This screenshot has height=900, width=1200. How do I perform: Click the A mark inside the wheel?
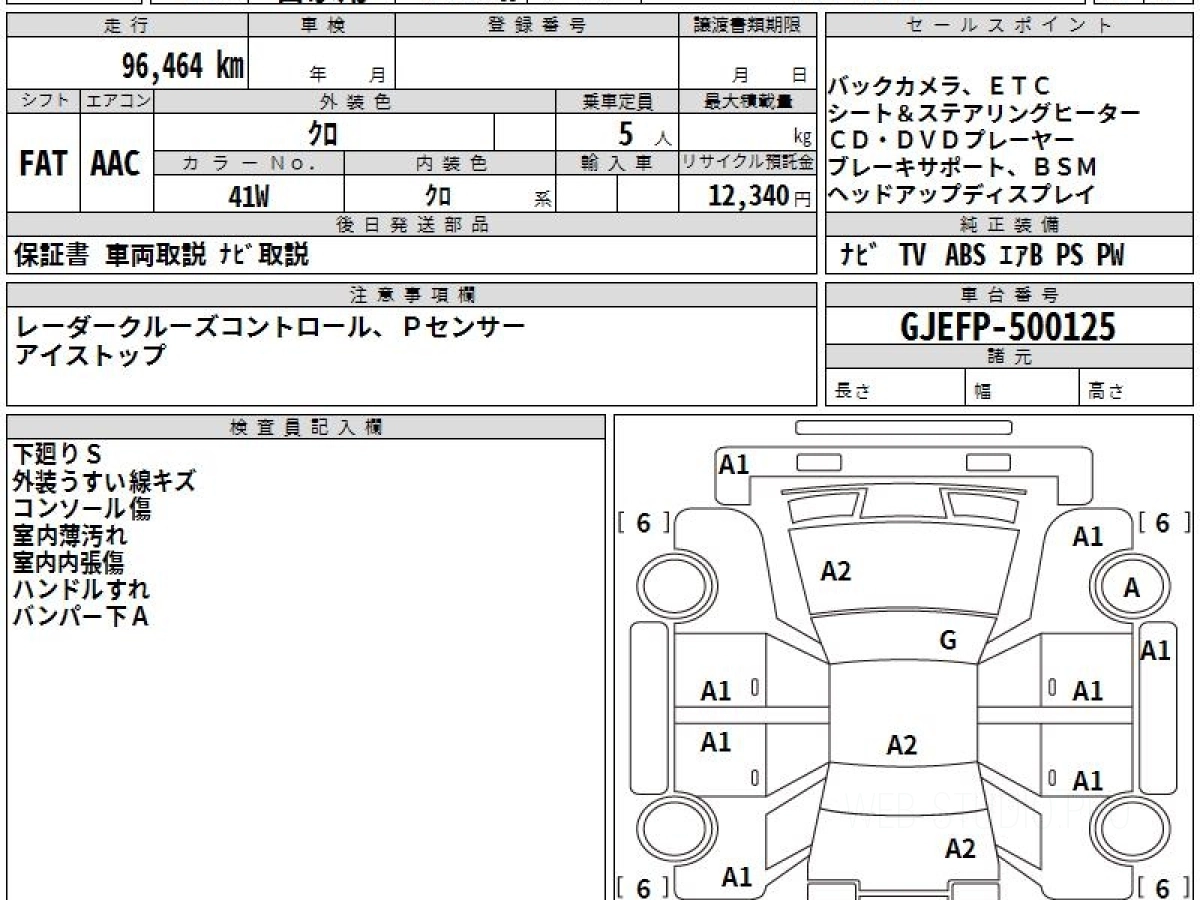click(1131, 588)
